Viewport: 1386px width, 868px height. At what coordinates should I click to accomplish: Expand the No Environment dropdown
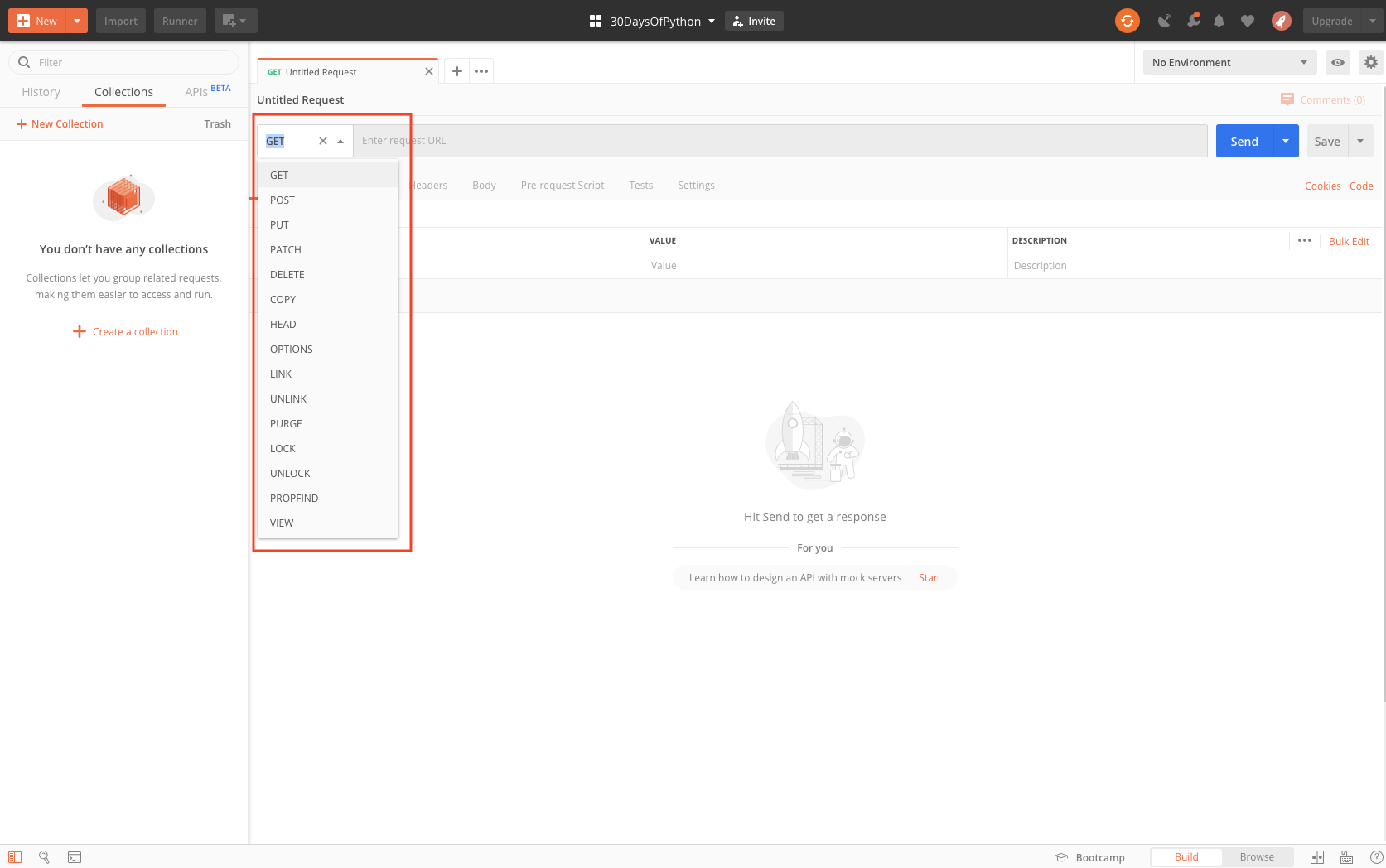pyautogui.click(x=1229, y=62)
